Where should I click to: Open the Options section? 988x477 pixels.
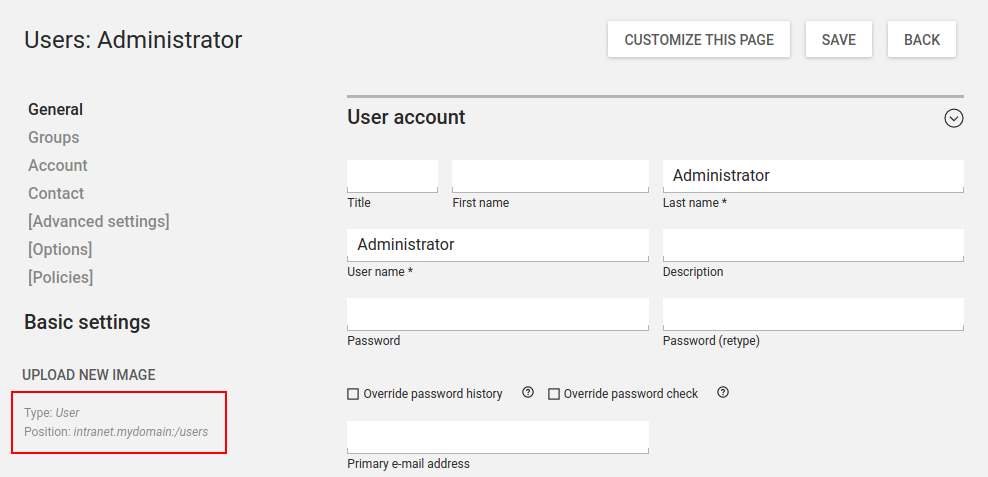(60, 249)
